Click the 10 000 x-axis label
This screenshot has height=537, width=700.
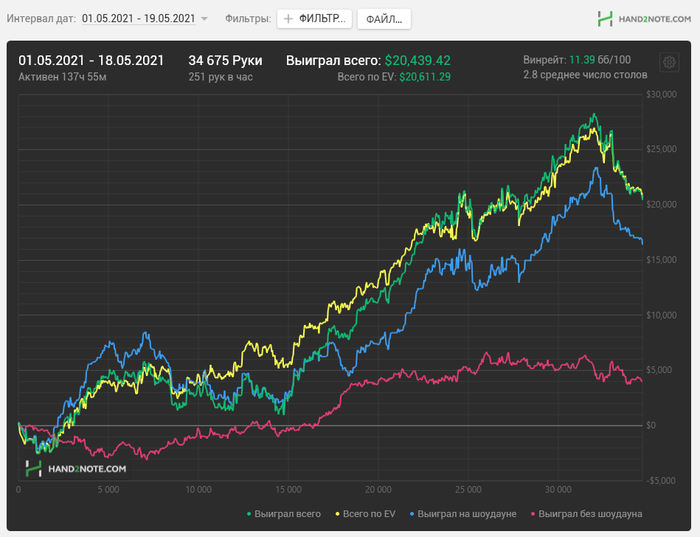pos(198,490)
